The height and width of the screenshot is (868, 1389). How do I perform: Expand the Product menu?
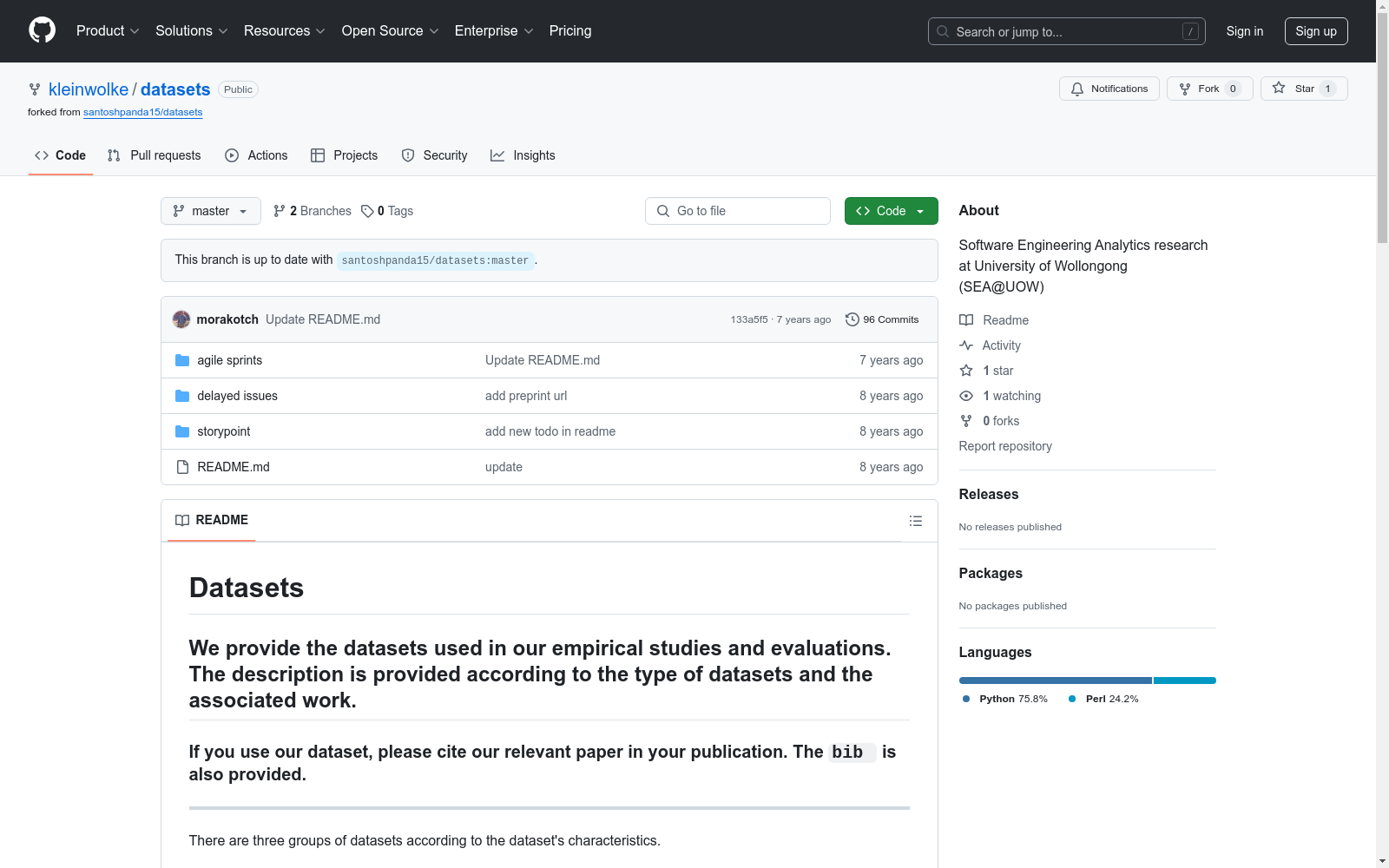pos(108,30)
